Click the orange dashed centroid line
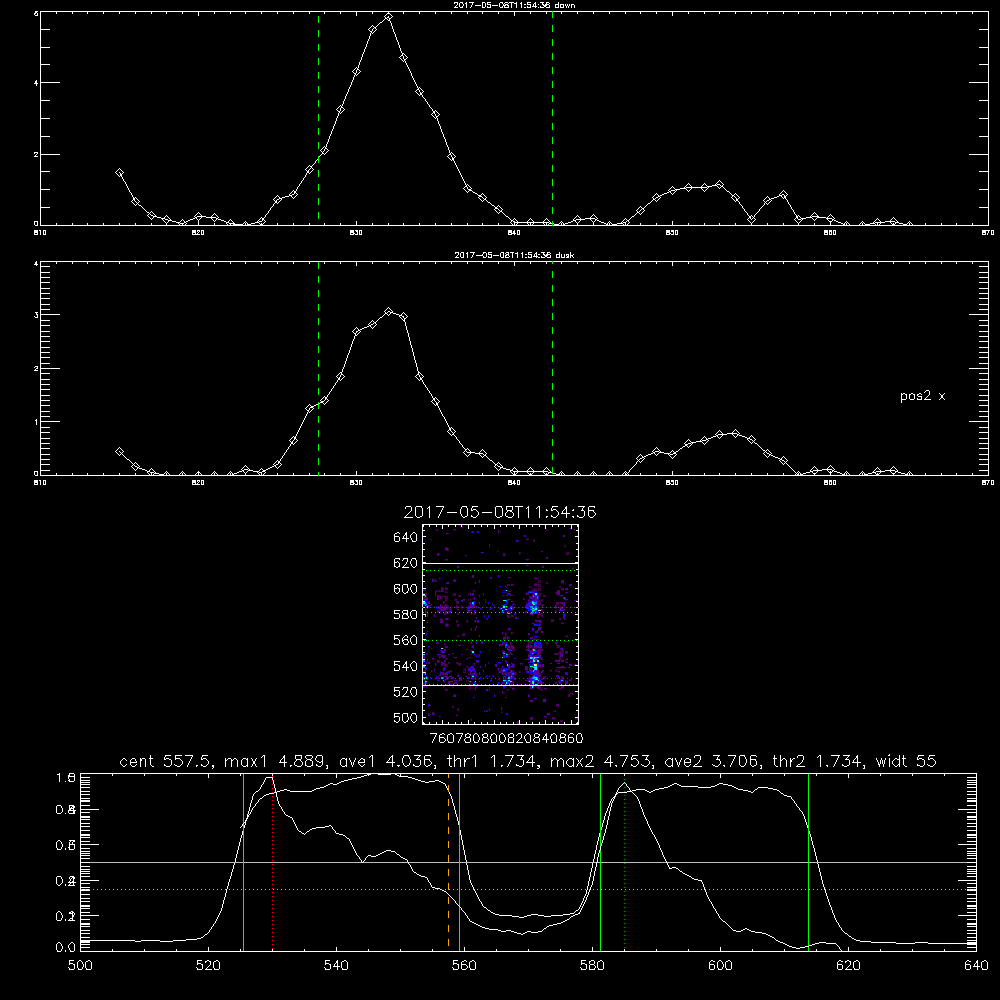Screen dimensions: 1000x1000 point(448,861)
